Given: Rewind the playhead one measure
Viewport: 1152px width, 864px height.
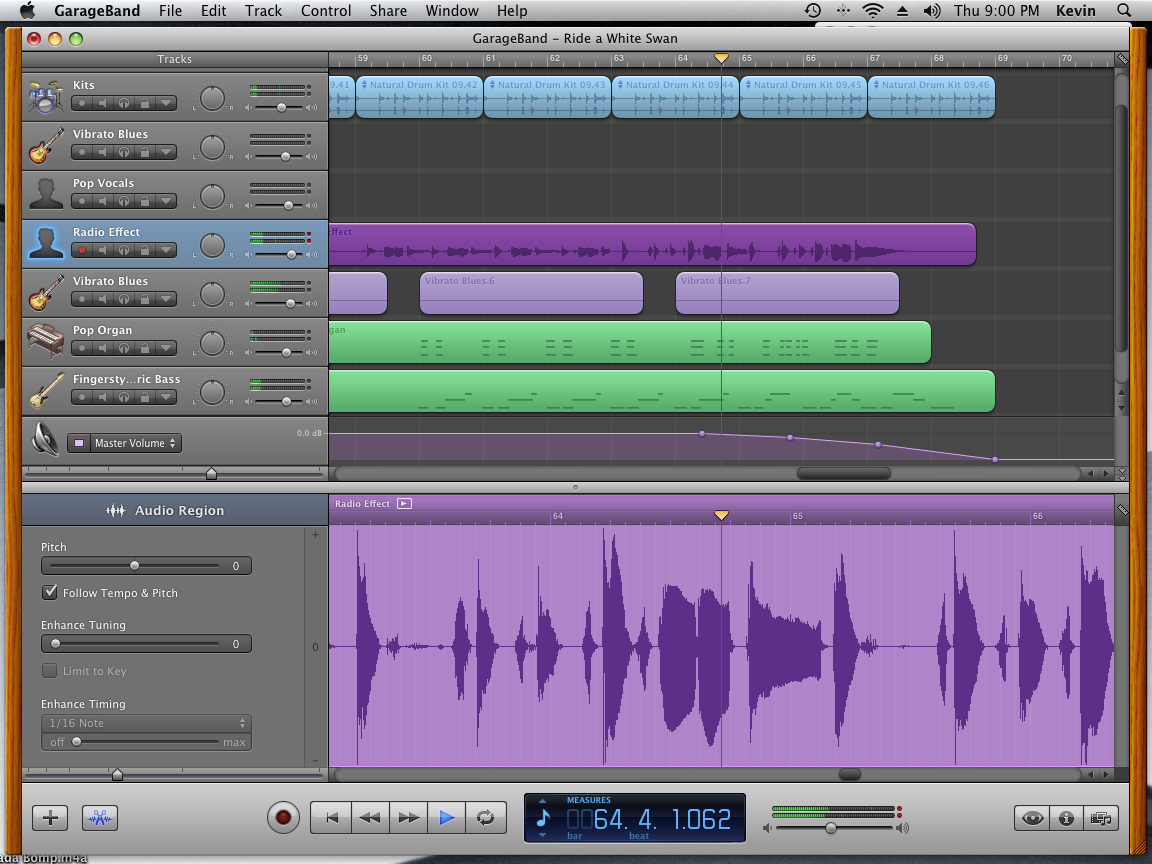Looking at the screenshot, I should tap(370, 818).
